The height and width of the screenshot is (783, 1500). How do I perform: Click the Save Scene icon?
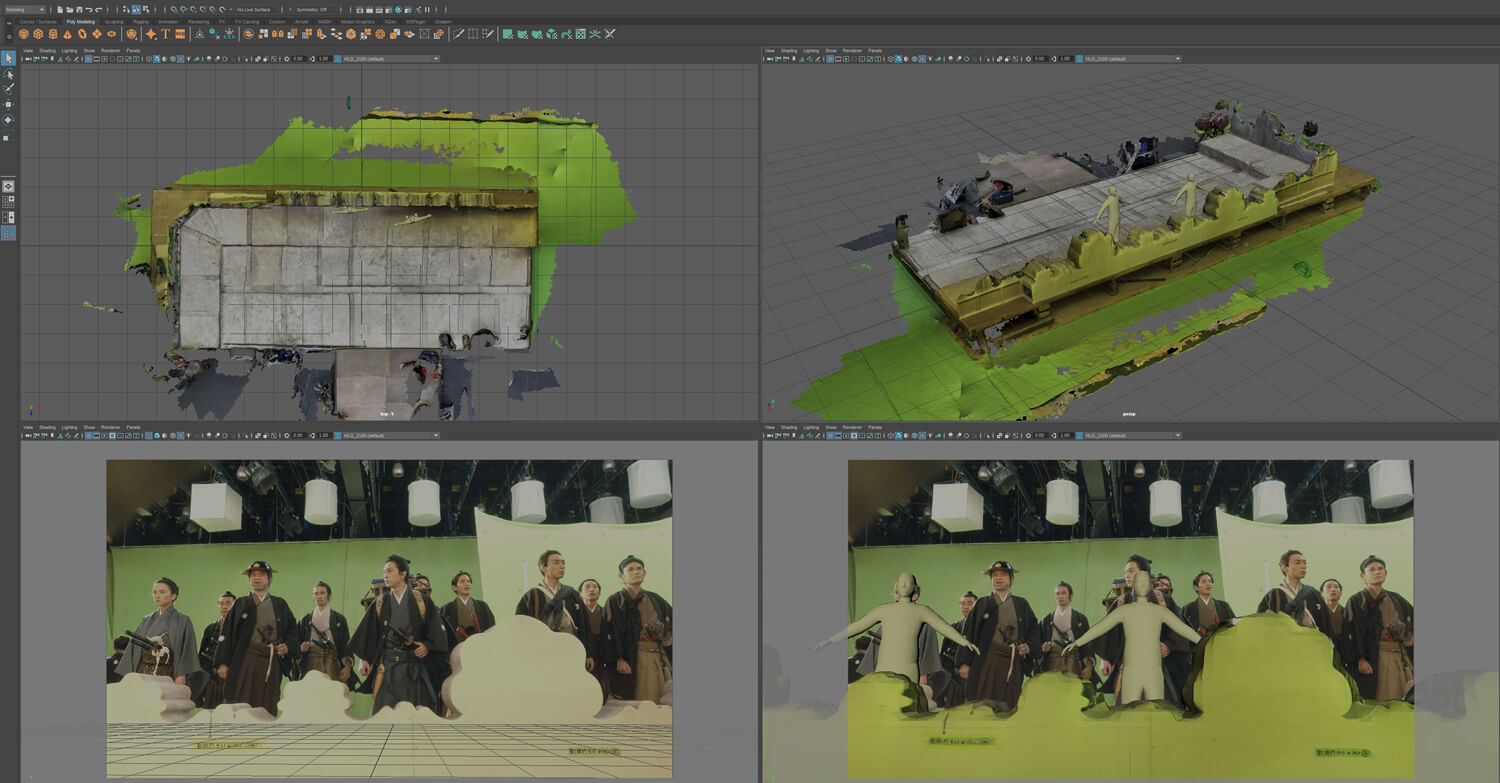click(79, 9)
